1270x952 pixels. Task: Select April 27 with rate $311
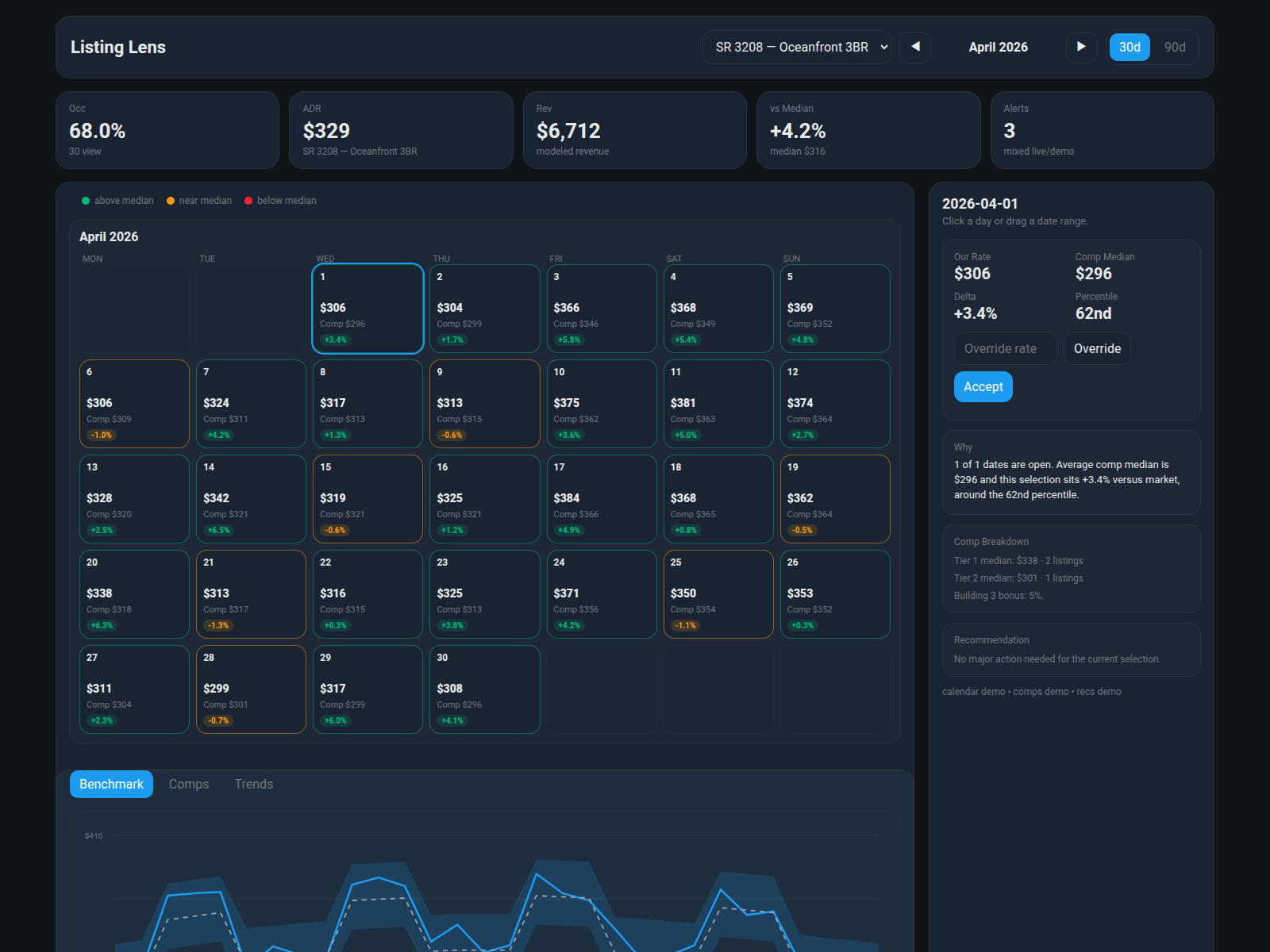coord(134,689)
